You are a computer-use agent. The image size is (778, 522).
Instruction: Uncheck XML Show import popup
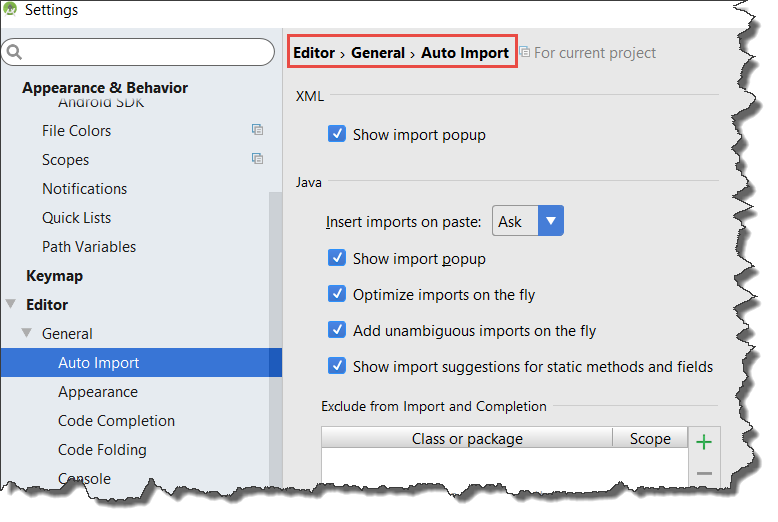pos(337,133)
